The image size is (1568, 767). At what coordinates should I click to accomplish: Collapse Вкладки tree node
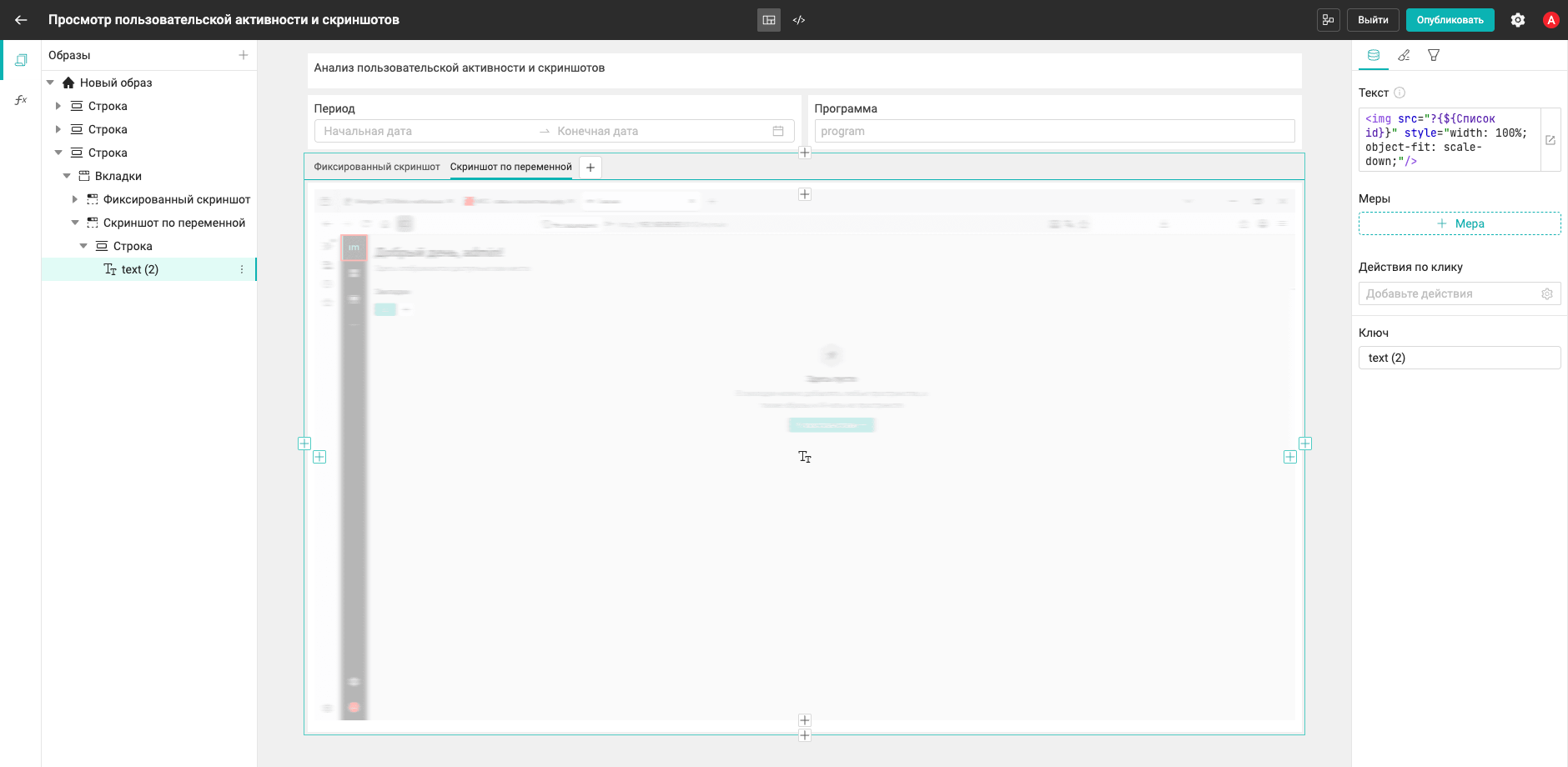[67, 176]
